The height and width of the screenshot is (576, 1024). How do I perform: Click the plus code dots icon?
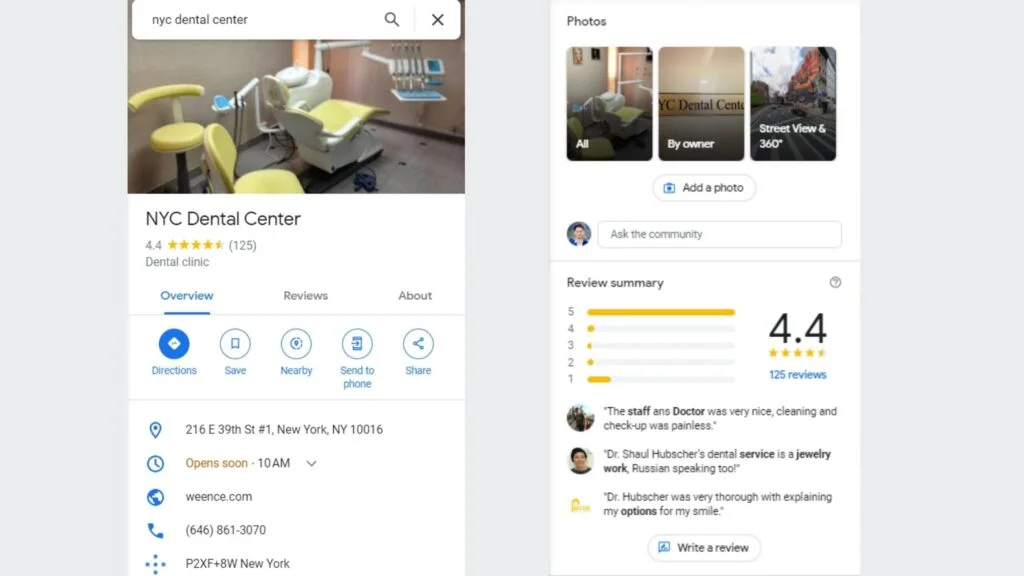[x=155, y=564]
